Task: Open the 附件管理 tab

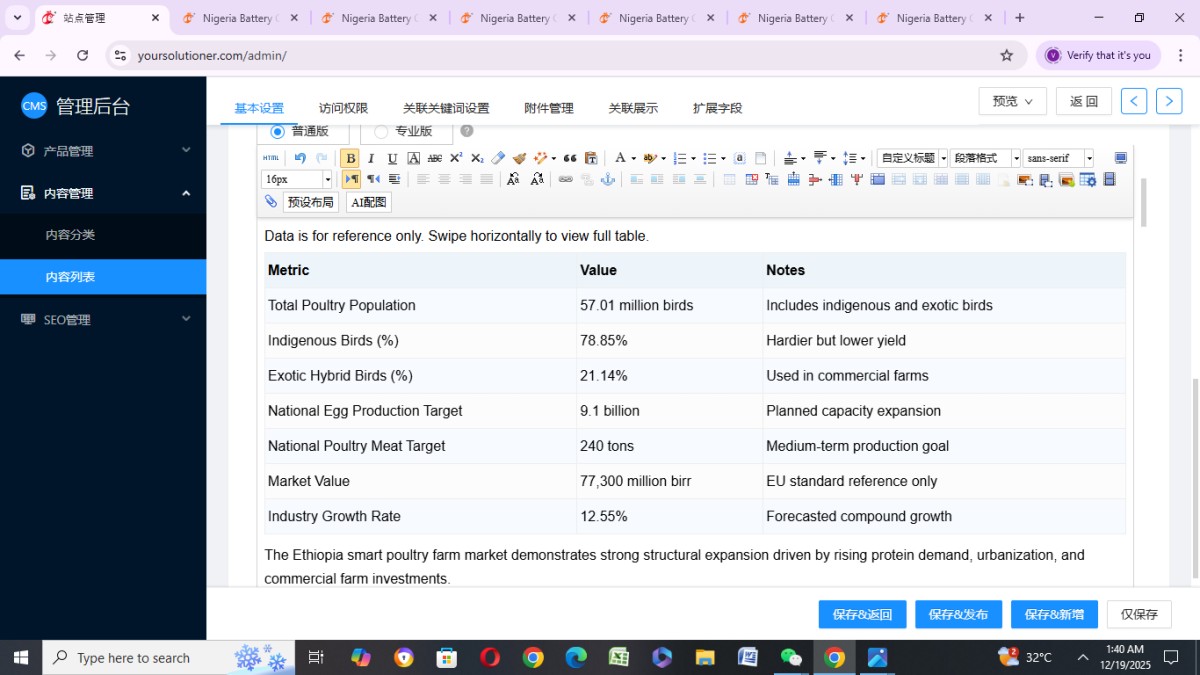Action: click(549, 108)
